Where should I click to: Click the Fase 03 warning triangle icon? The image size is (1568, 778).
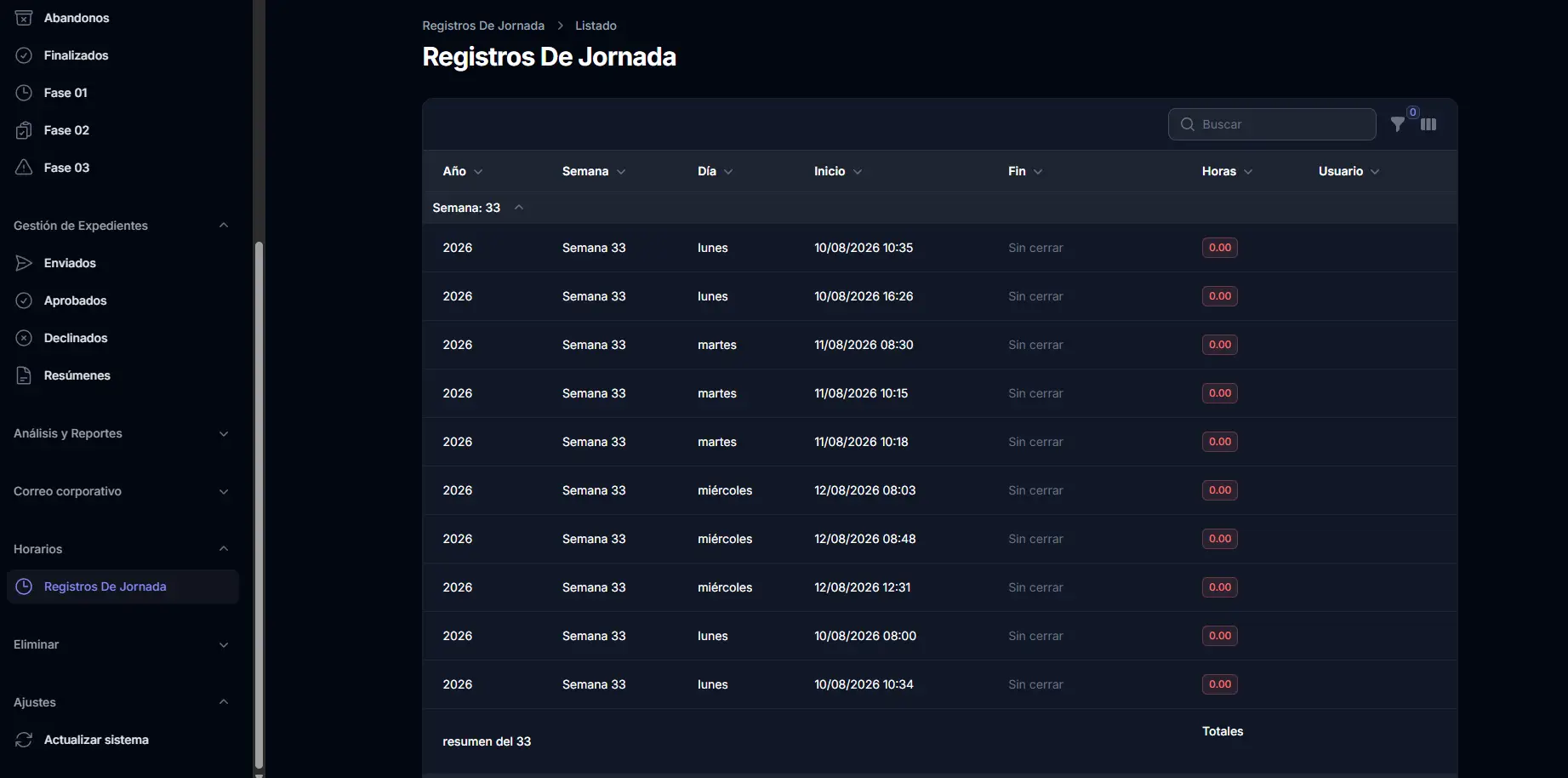(24, 168)
